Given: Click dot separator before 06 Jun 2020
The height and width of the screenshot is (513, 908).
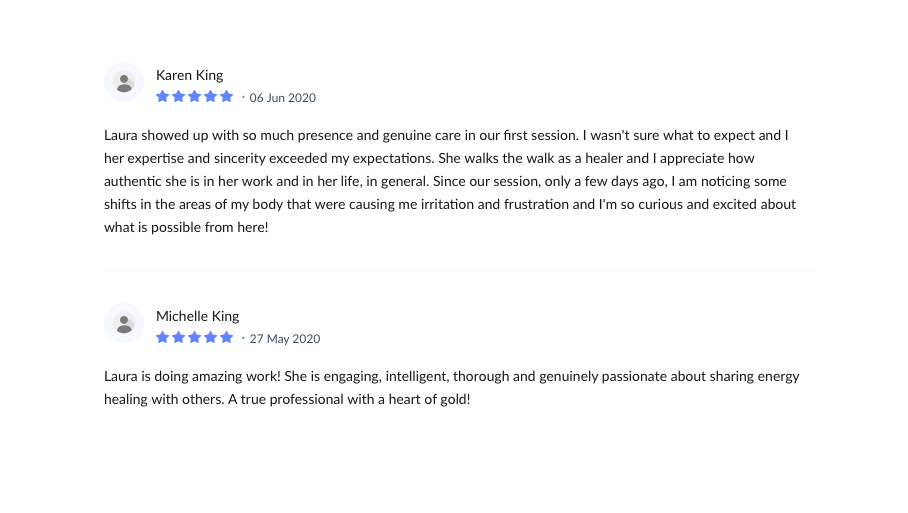Looking at the screenshot, I should pos(243,98).
